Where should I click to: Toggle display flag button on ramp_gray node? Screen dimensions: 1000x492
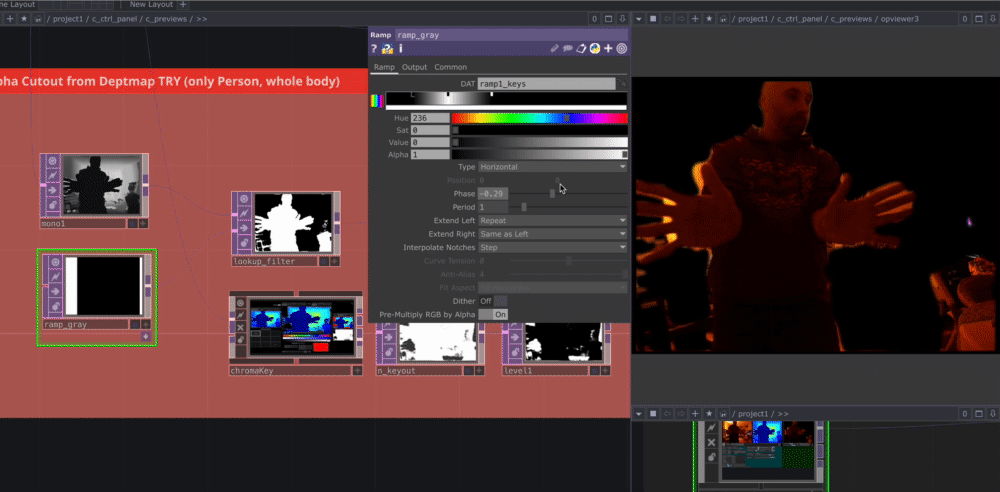(135, 324)
